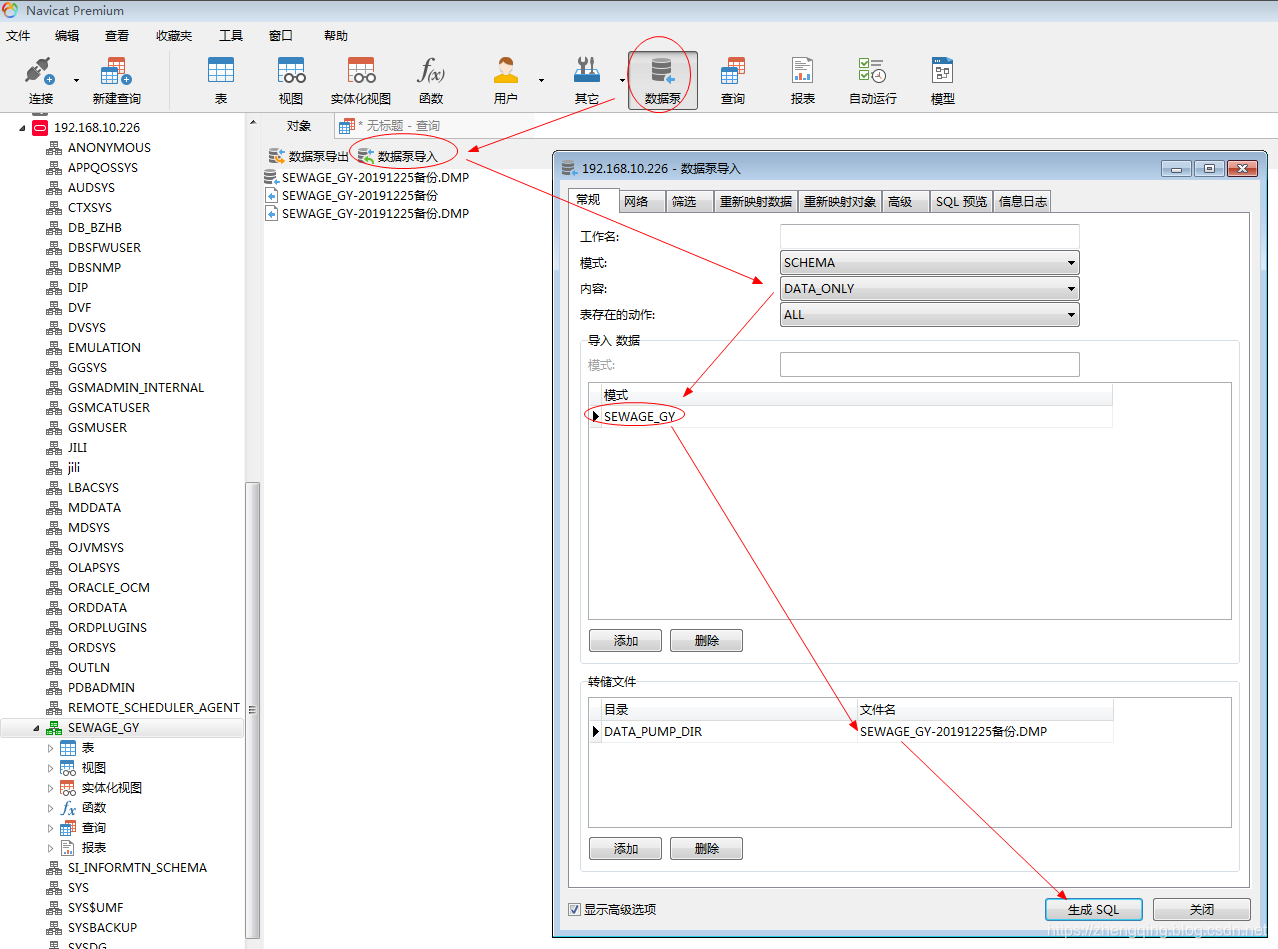
Task: Switch to 重新映射对象 tab
Action: point(840,201)
